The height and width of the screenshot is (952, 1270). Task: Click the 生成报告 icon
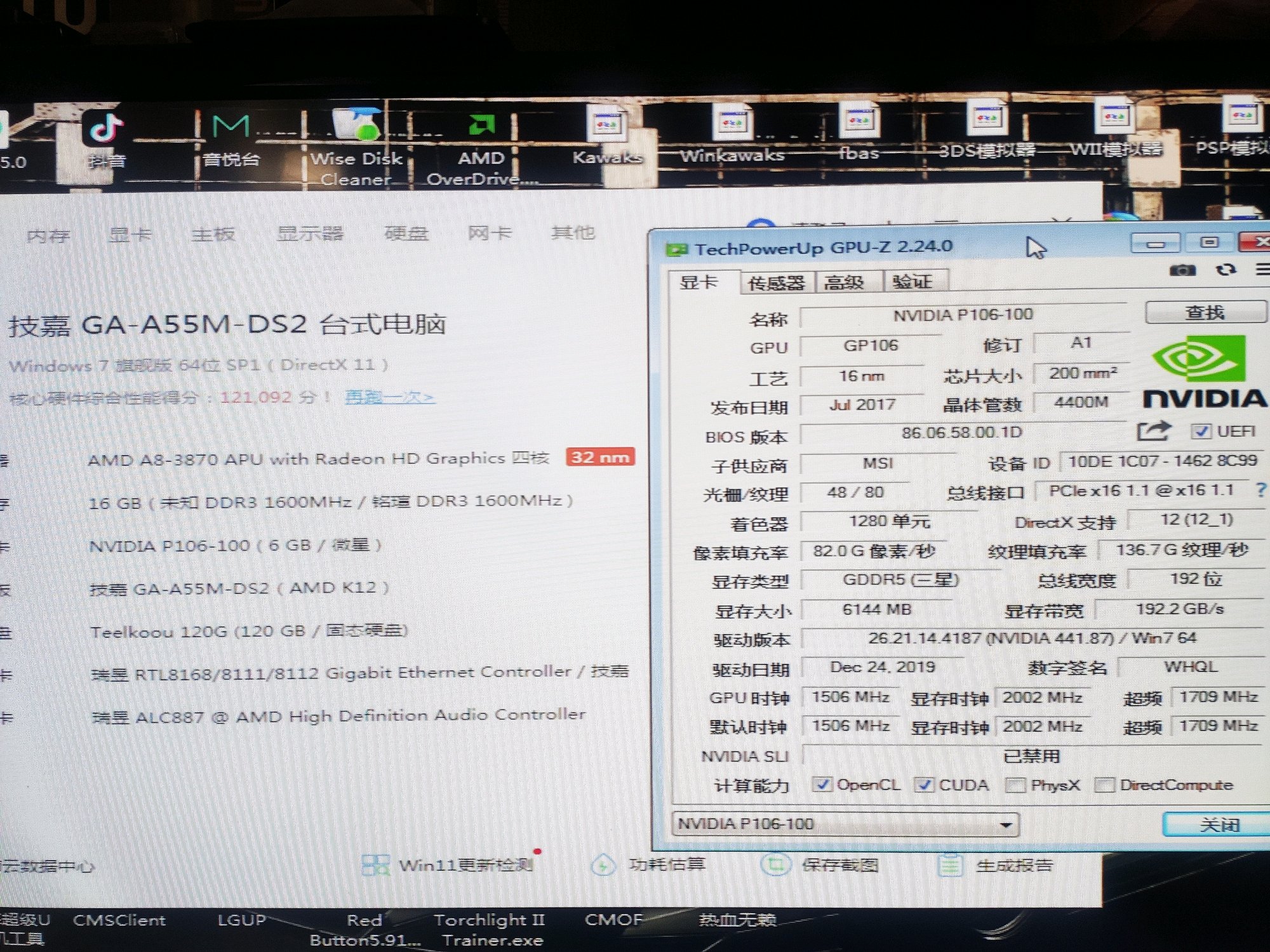951,864
